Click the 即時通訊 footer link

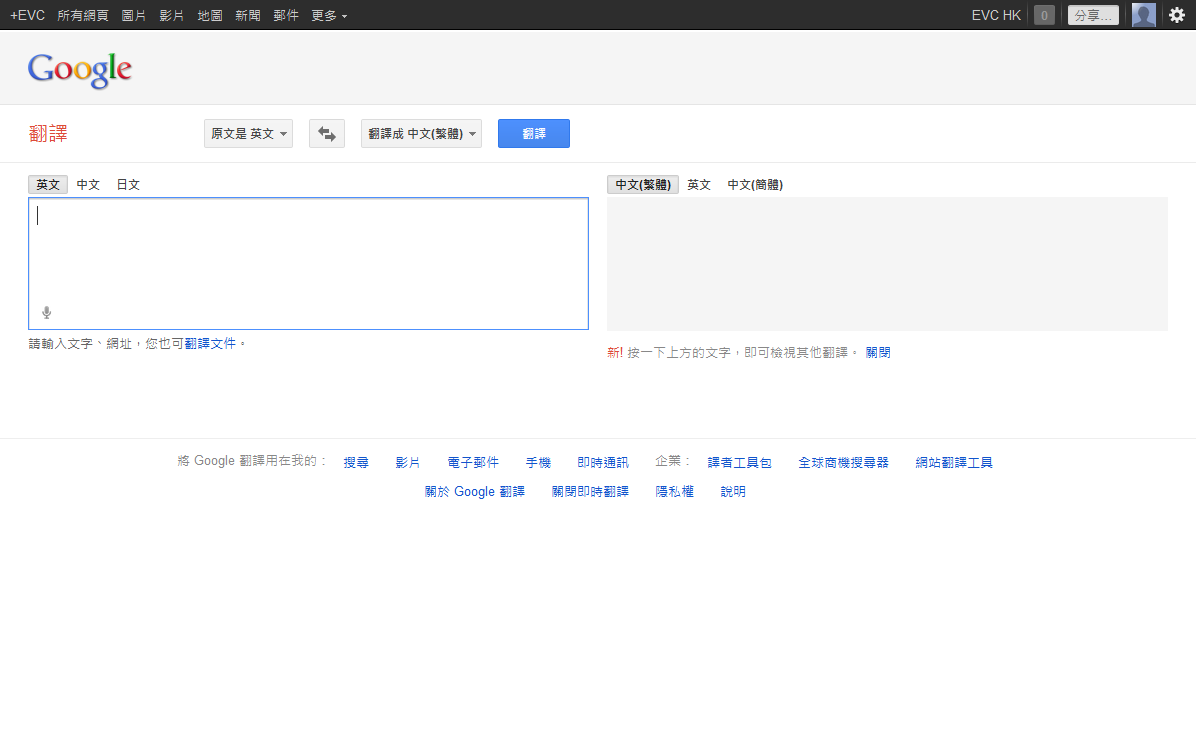click(603, 462)
